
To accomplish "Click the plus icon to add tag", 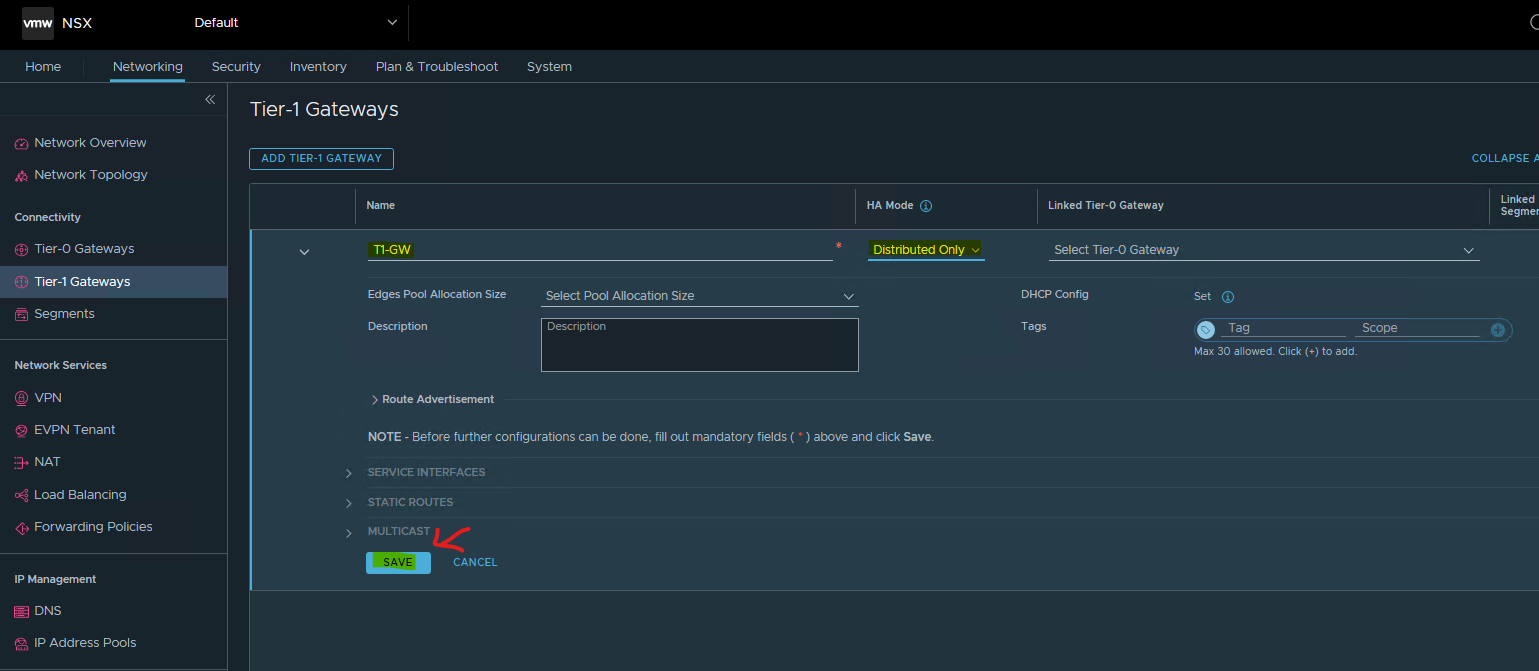I will tap(1497, 330).
